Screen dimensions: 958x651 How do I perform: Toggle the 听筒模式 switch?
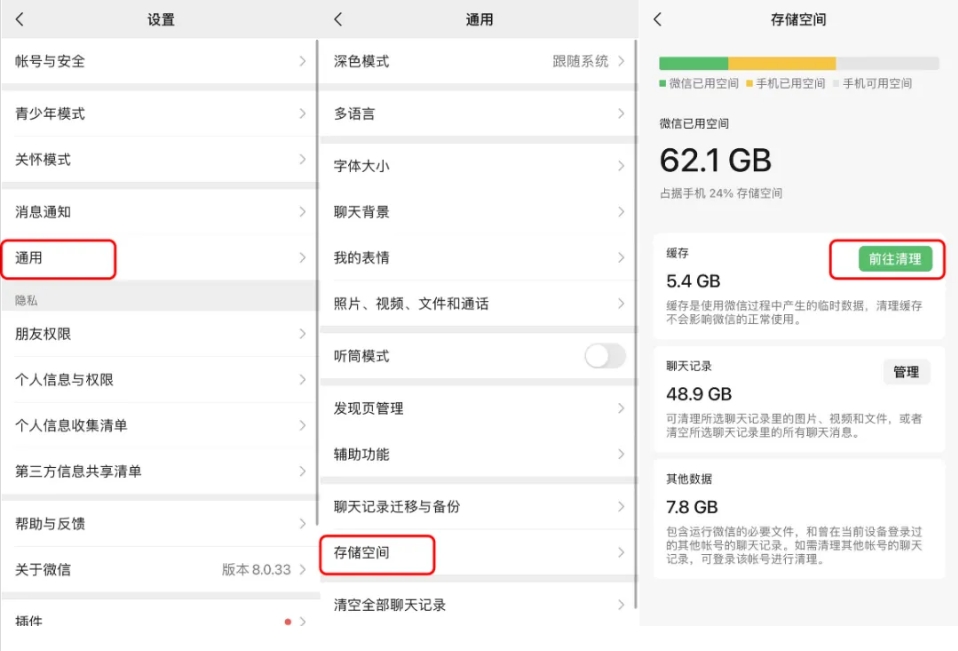click(605, 356)
